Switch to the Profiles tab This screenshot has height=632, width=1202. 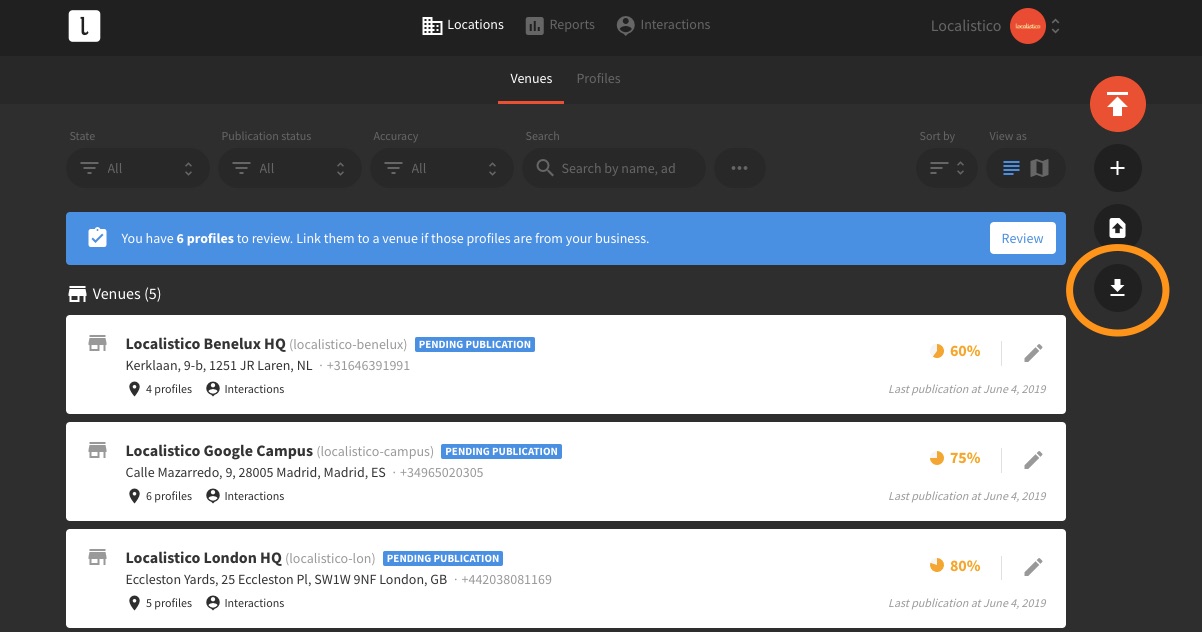pyautogui.click(x=599, y=78)
